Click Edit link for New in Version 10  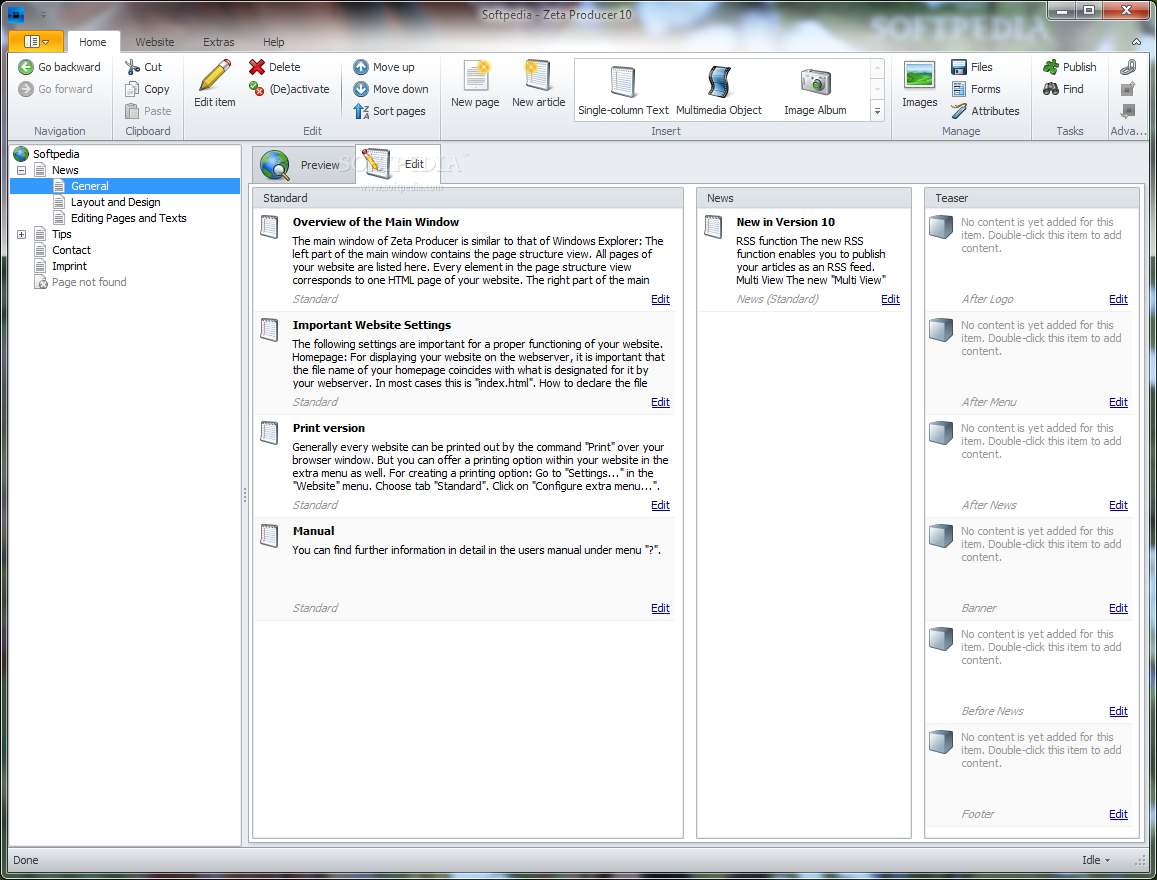click(x=891, y=299)
